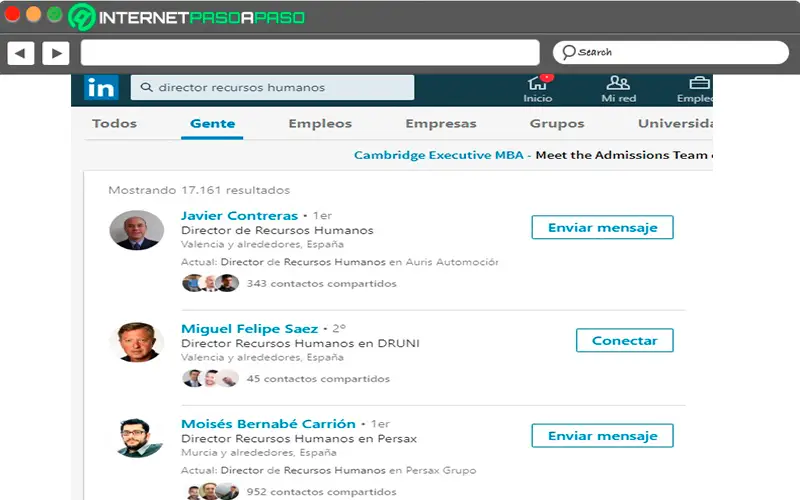
Task: Send message to Moisés Bernabé Carrión
Action: pyautogui.click(x=602, y=436)
